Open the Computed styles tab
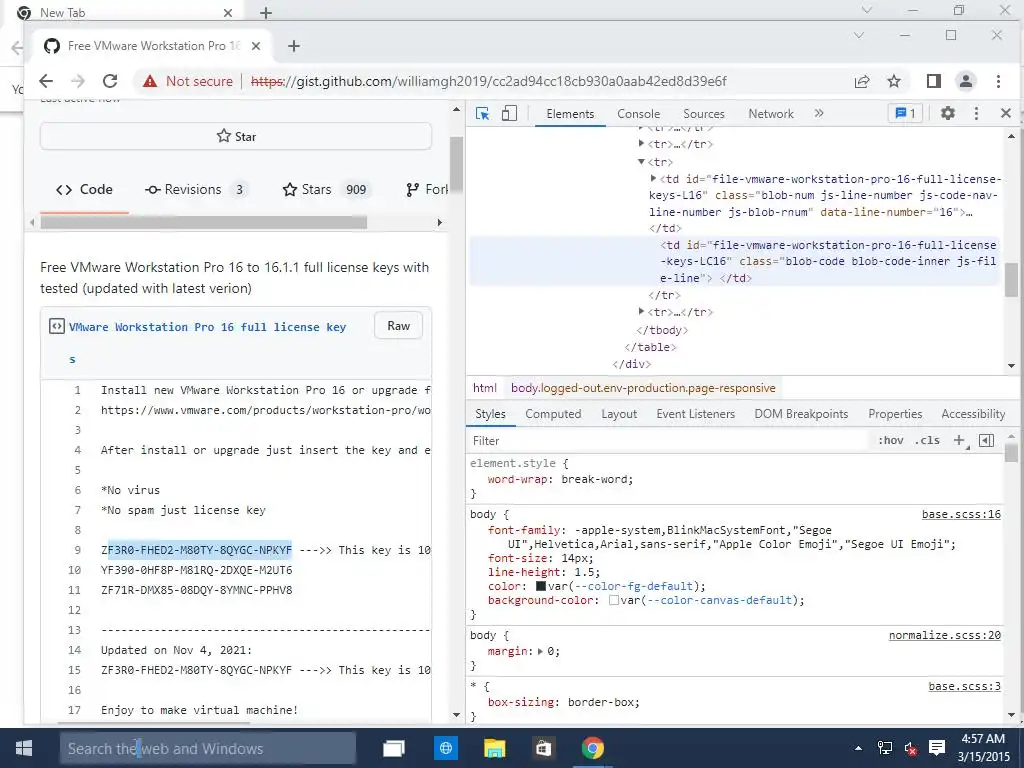The image size is (1024, 768). coord(553,414)
